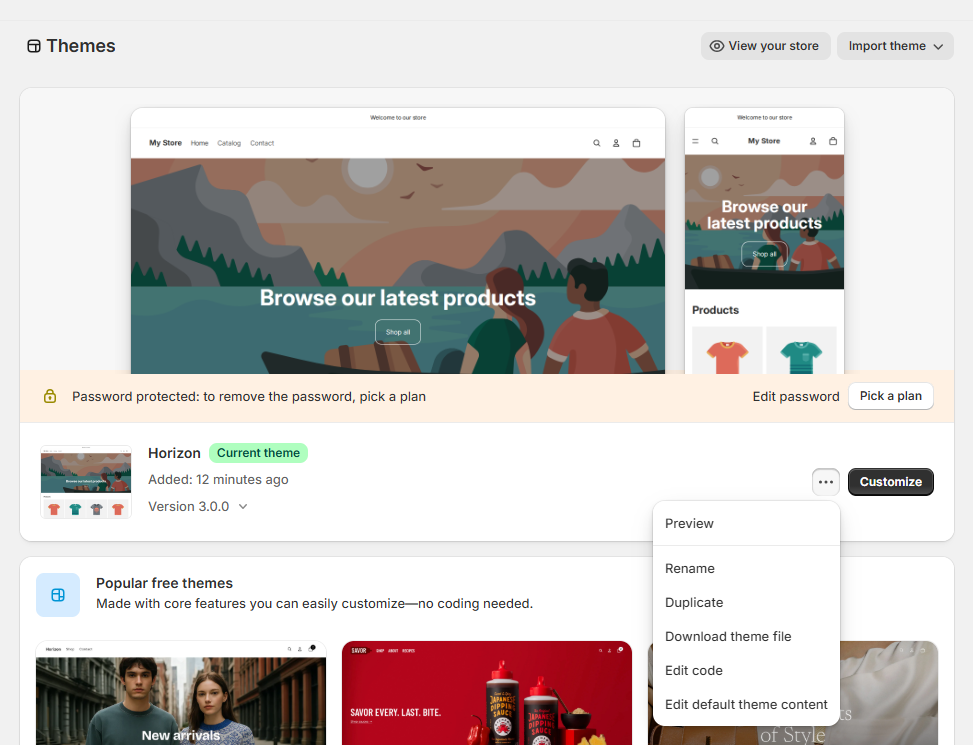Click the cart icon in desktop preview
Screen dimensions: 973x745
pyautogui.click(x=636, y=143)
